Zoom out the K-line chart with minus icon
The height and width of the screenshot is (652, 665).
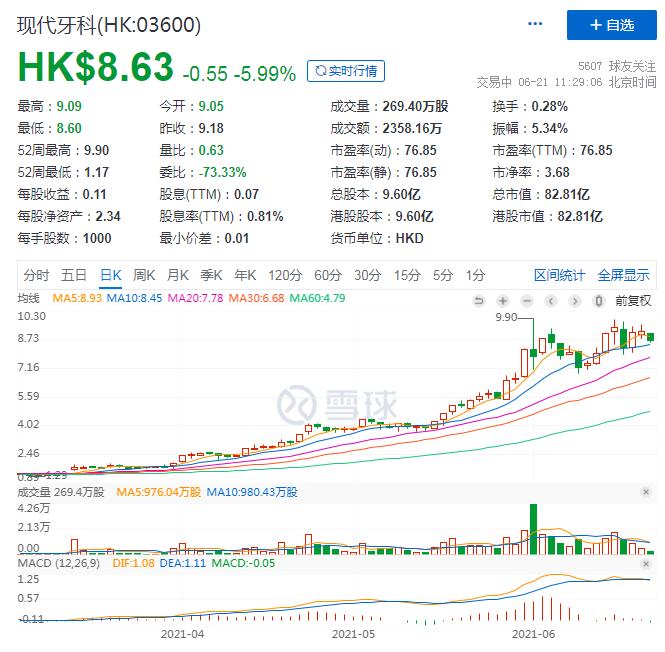(x=527, y=301)
